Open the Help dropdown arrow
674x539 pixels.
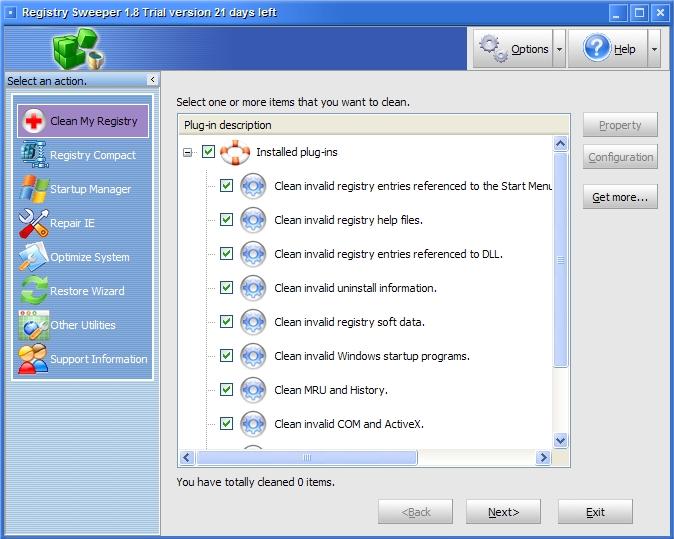coord(654,49)
